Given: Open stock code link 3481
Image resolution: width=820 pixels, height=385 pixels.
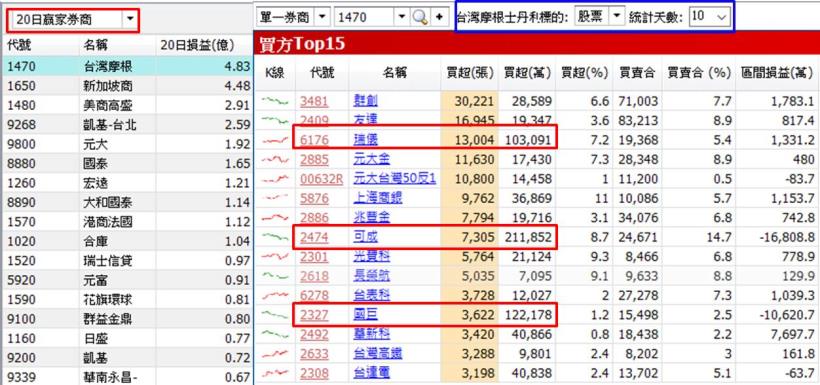Looking at the screenshot, I should tap(314, 101).
